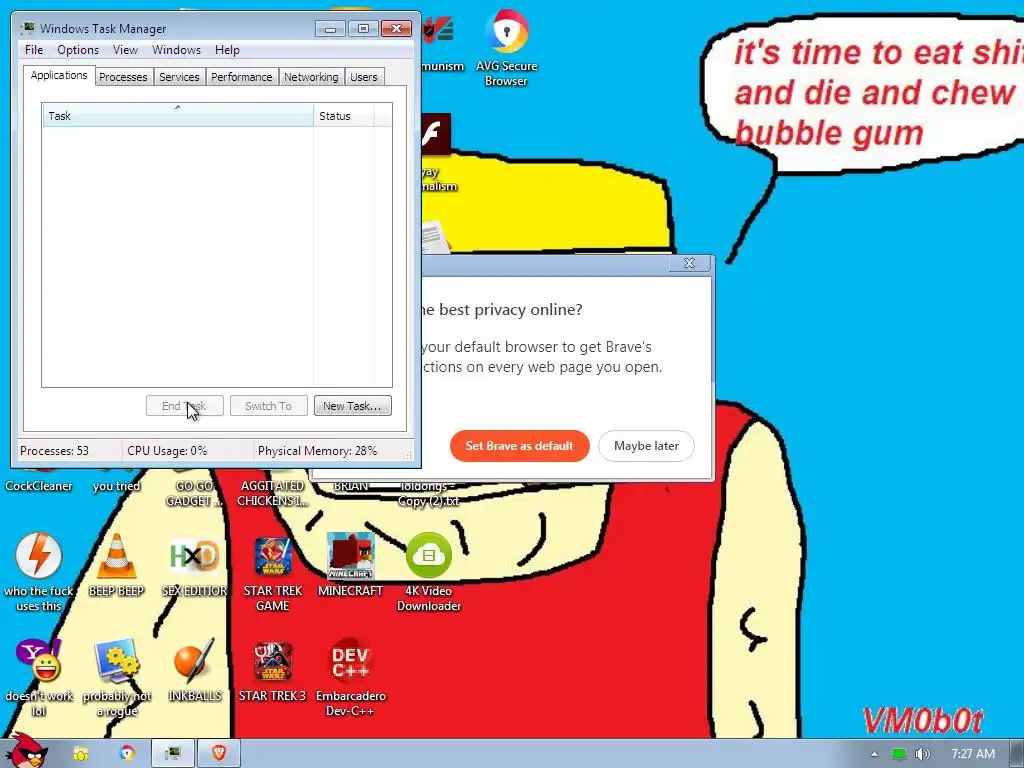Open the Help menu in Task Manager
Screen dimensions: 1024x768
point(227,50)
